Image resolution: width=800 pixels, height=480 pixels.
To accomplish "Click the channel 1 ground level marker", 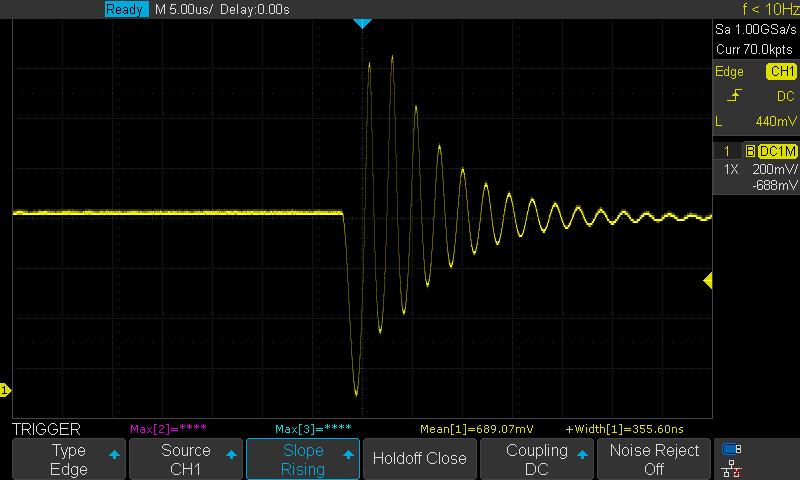I will 5,389.
